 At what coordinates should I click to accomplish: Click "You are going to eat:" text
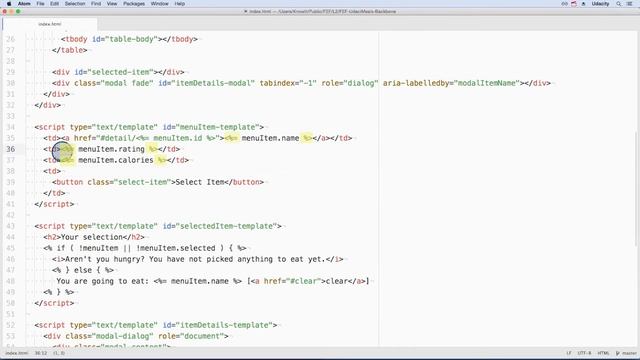103,281
